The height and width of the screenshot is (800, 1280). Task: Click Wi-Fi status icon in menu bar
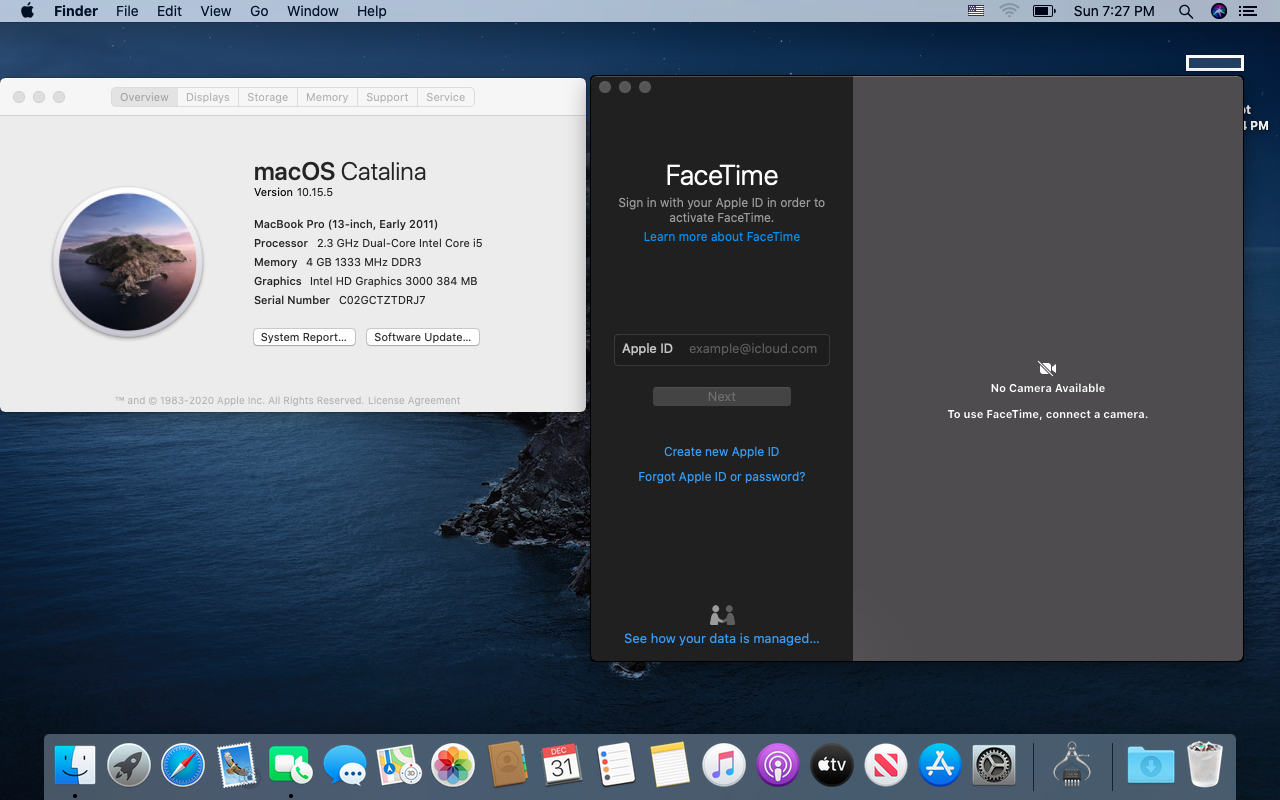click(x=1009, y=11)
